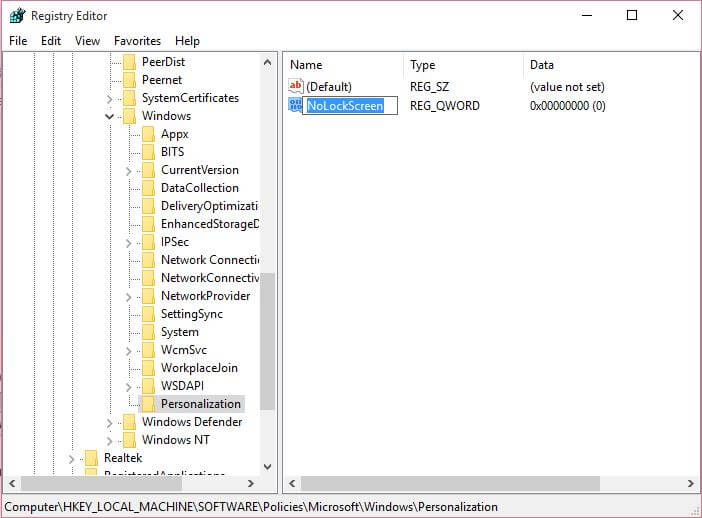This screenshot has width=702, height=518.
Task: Click the Name column header
Action: coord(306,65)
